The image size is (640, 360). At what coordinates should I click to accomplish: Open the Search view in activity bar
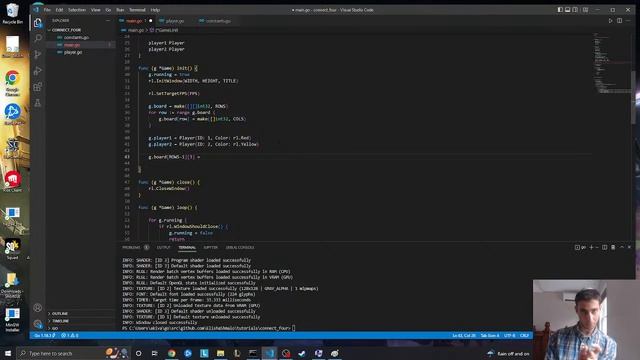[38, 38]
